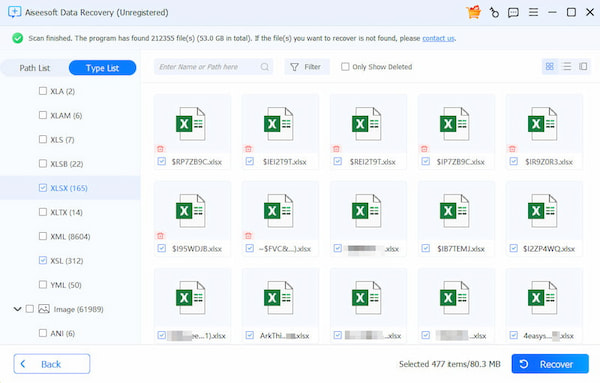Image resolution: width=600 pixels, height=383 pixels.
Task: Switch to thumbnail grid view
Action: (549, 67)
